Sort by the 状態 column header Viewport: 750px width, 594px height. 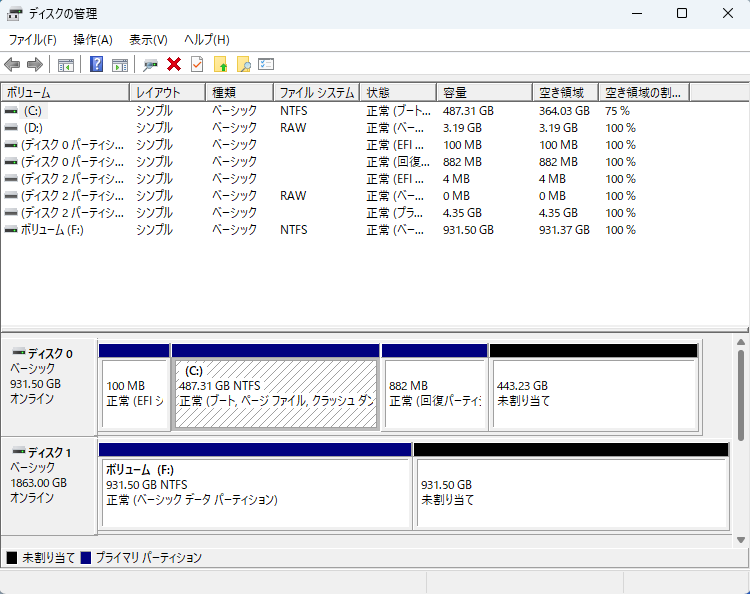pyautogui.click(x=398, y=92)
